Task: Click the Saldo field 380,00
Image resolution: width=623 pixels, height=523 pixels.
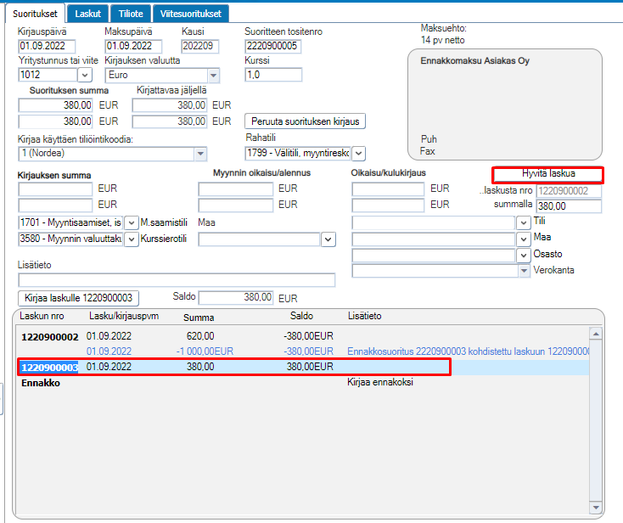Action: (x=236, y=298)
